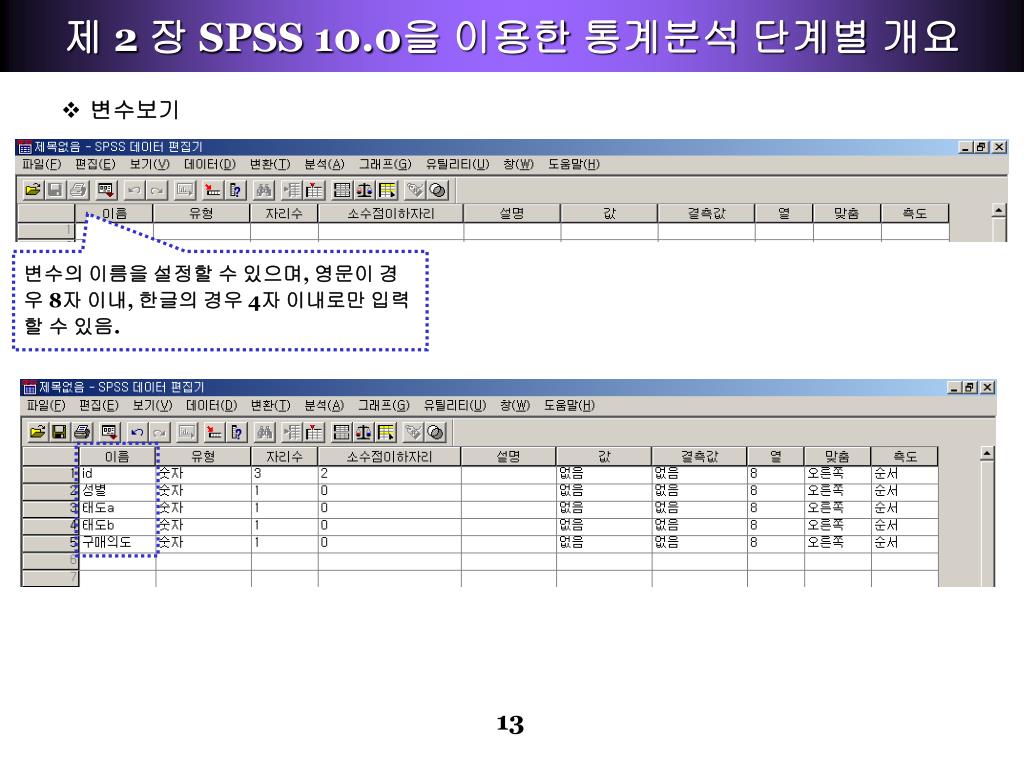Select the variable name cell "구매의도"

117,543
